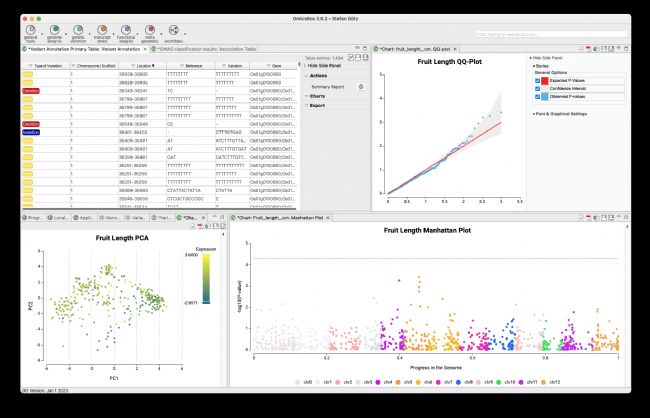Uncheck the Expected P-Values series checkbox

[x=536, y=81]
